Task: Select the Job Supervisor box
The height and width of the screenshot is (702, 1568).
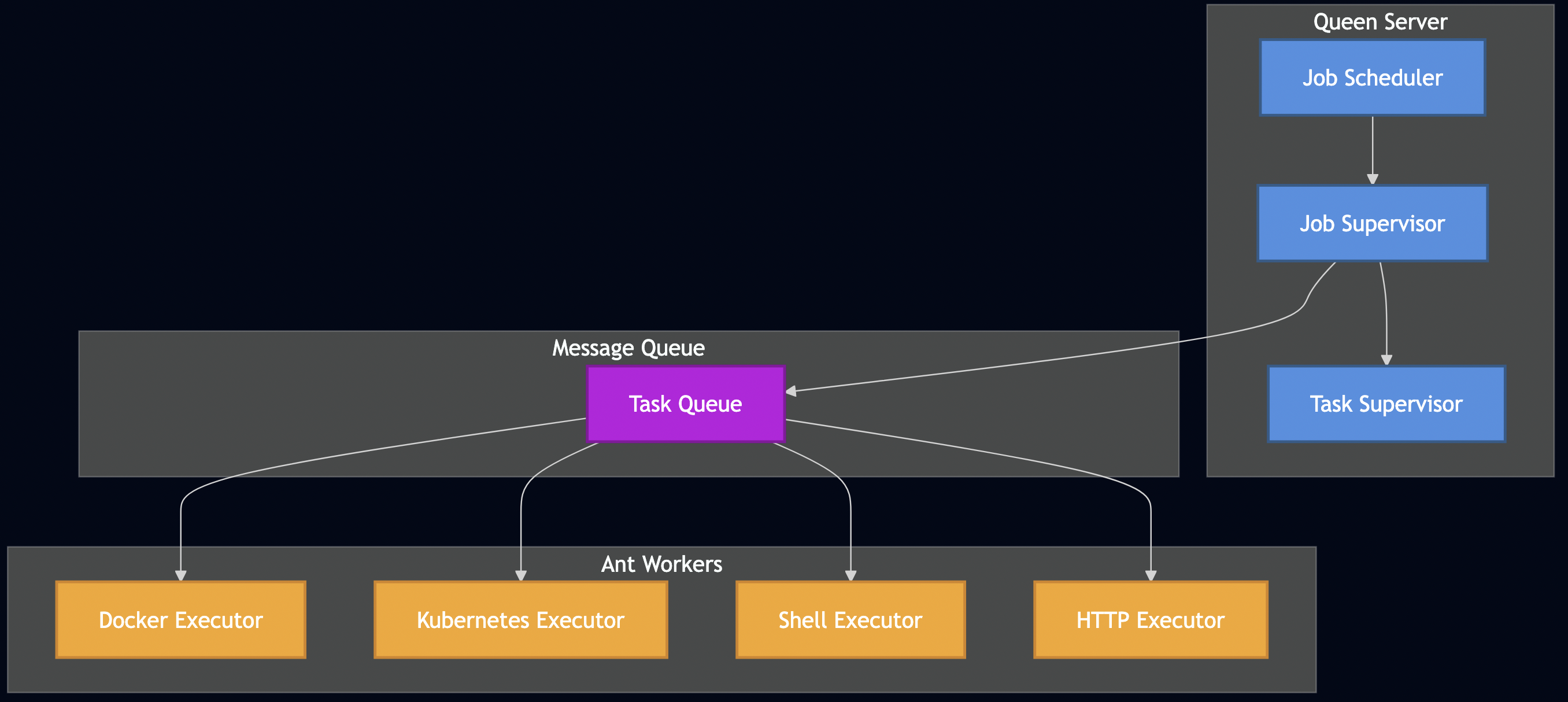Action: point(1372,223)
